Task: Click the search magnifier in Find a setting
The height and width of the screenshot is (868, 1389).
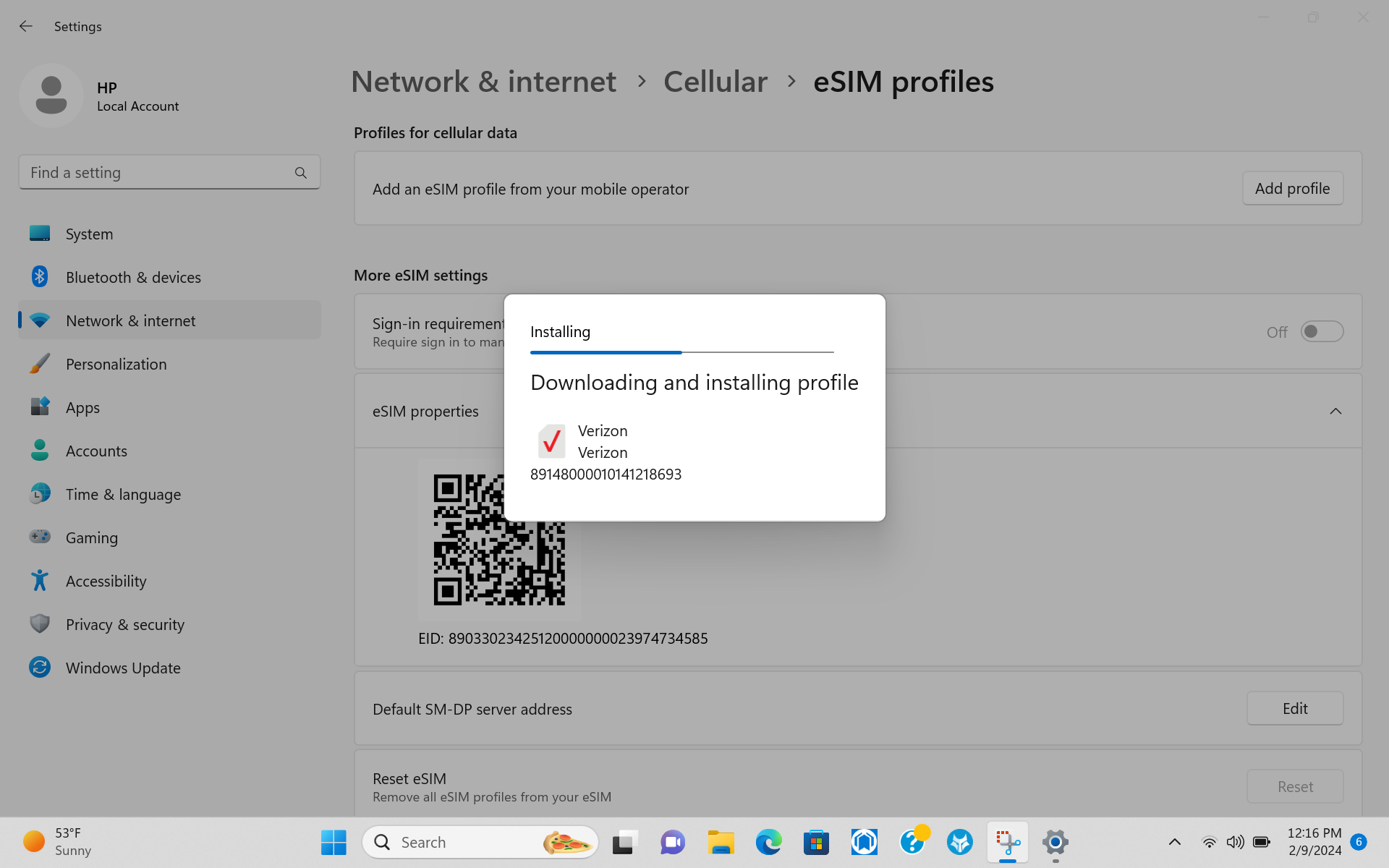Action: click(301, 173)
